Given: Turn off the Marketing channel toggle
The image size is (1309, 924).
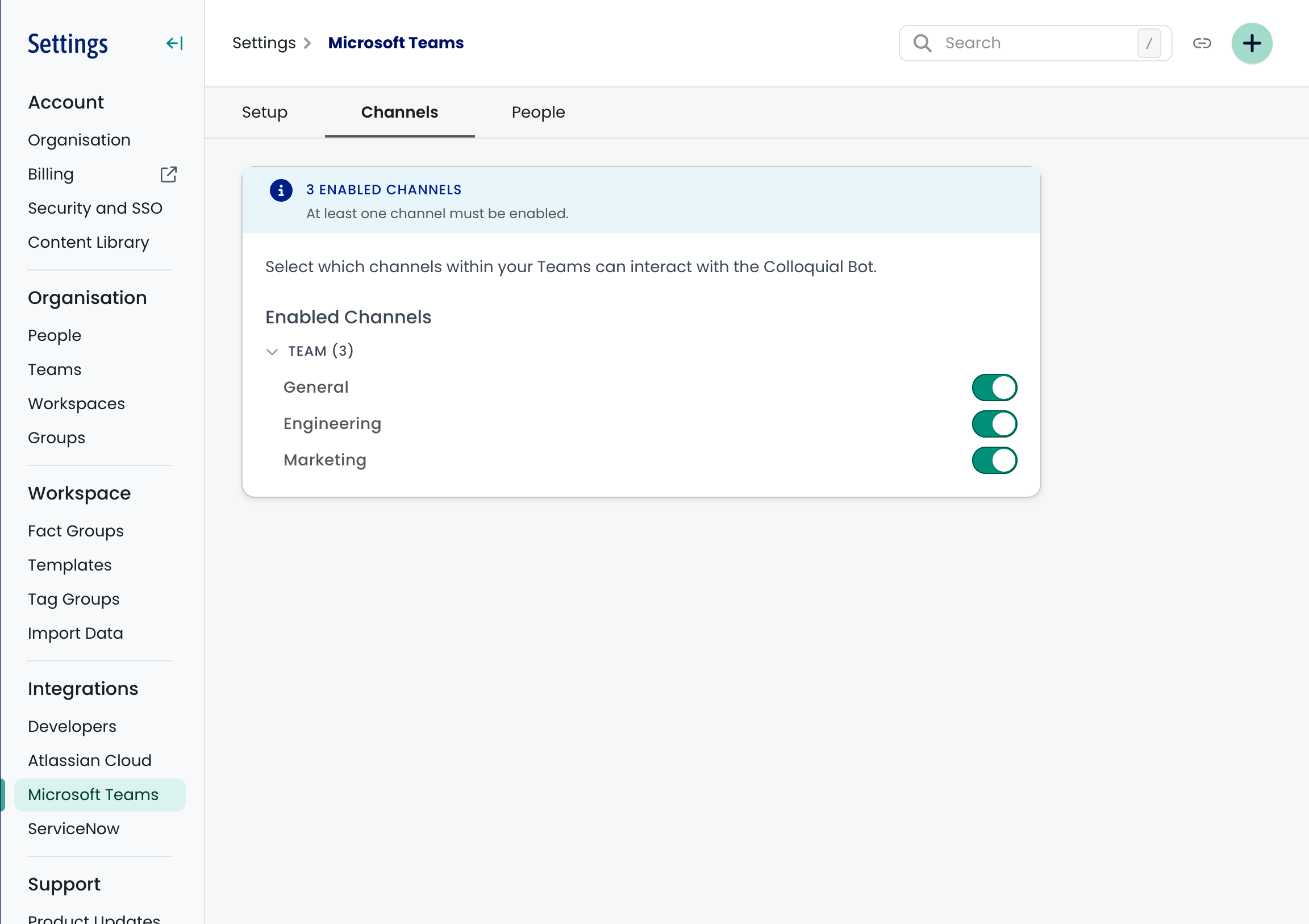Looking at the screenshot, I should [x=994, y=461].
